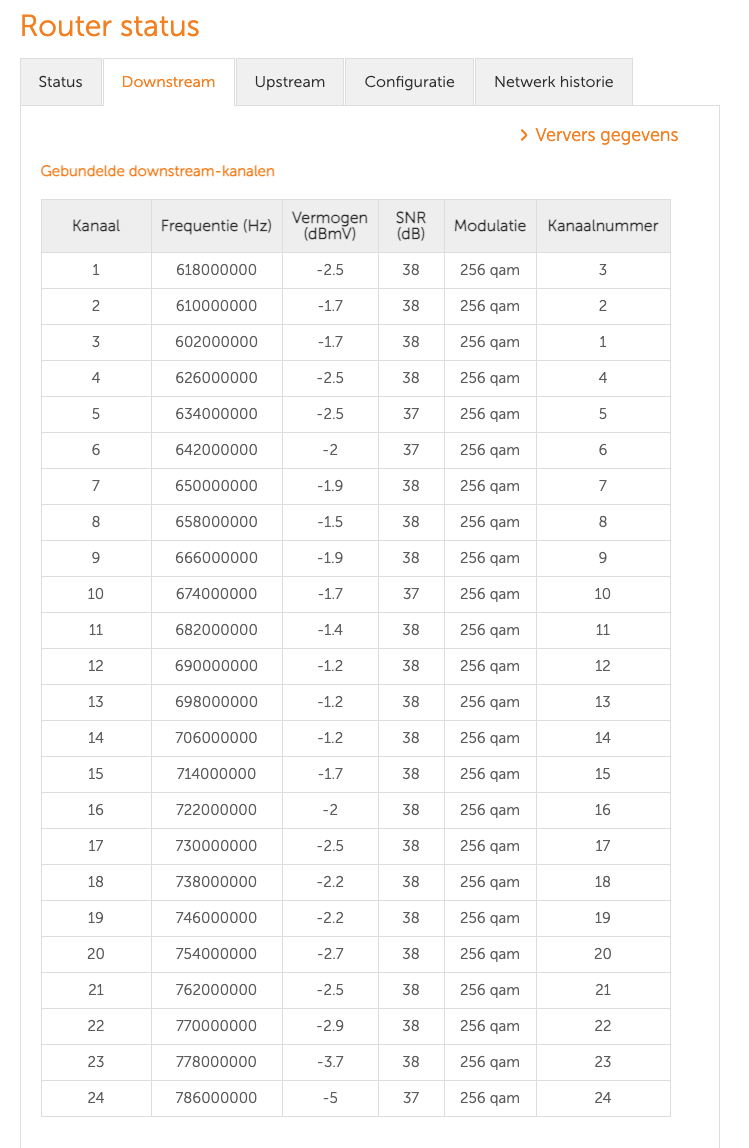The image size is (749, 1148).
Task: Click the Router status page title
Action: click(110, 26)
